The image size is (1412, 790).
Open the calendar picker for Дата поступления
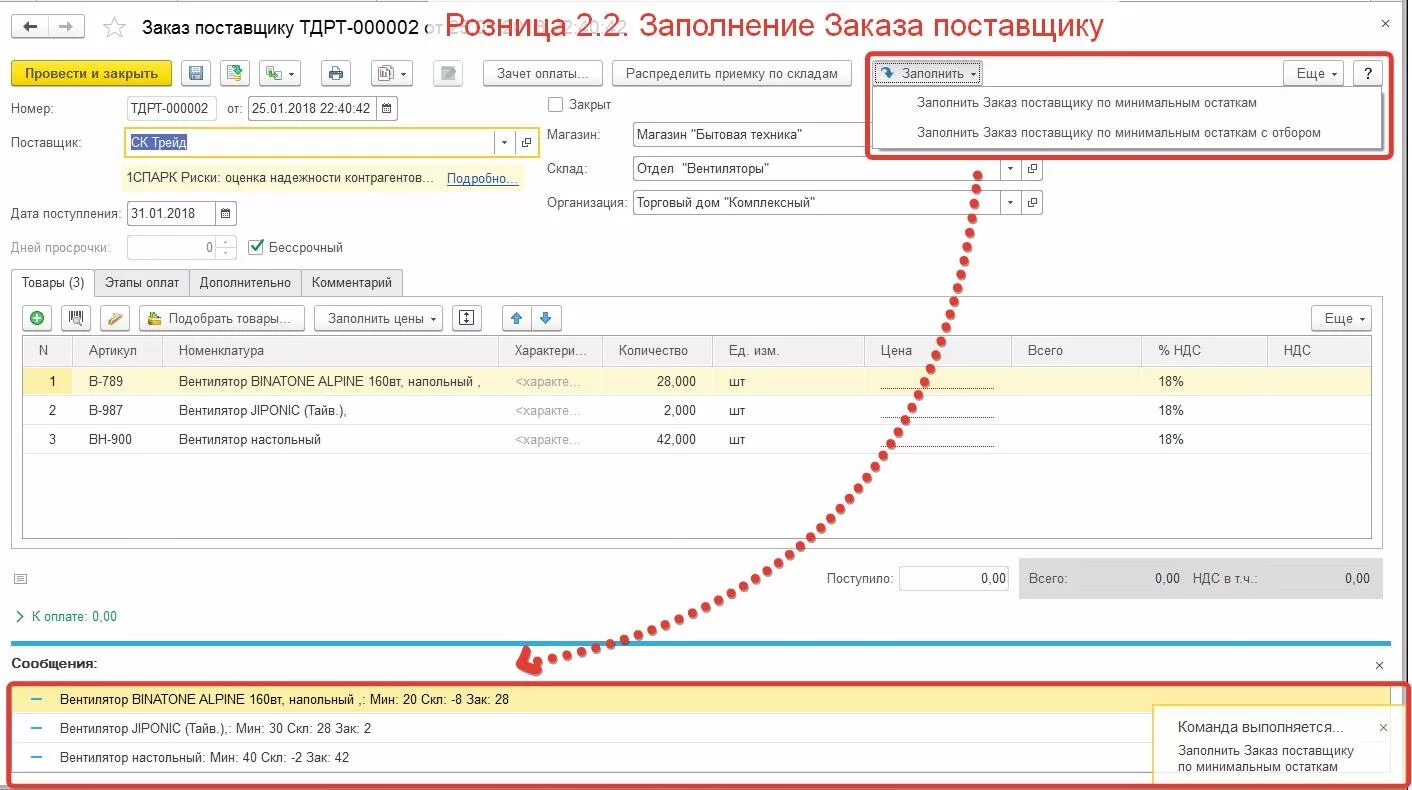point(226,213)
